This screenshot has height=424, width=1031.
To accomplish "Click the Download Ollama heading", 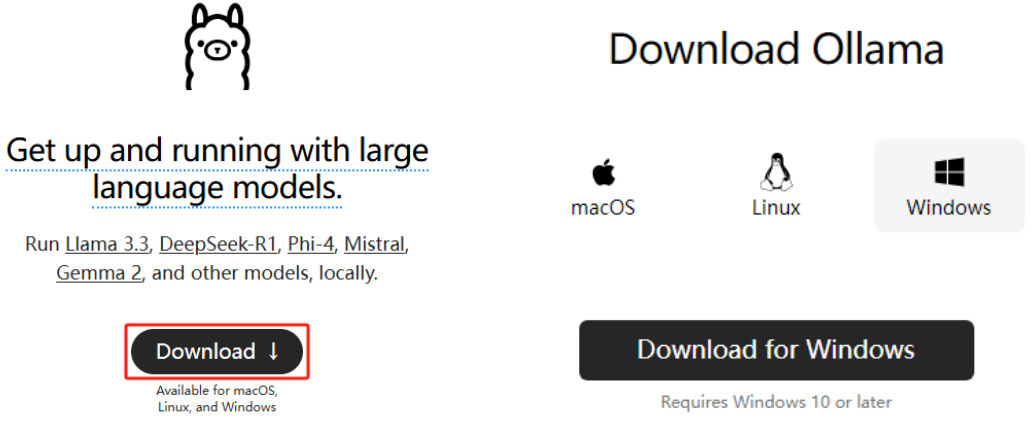I will pyautogui.click(x=776, y=49).
